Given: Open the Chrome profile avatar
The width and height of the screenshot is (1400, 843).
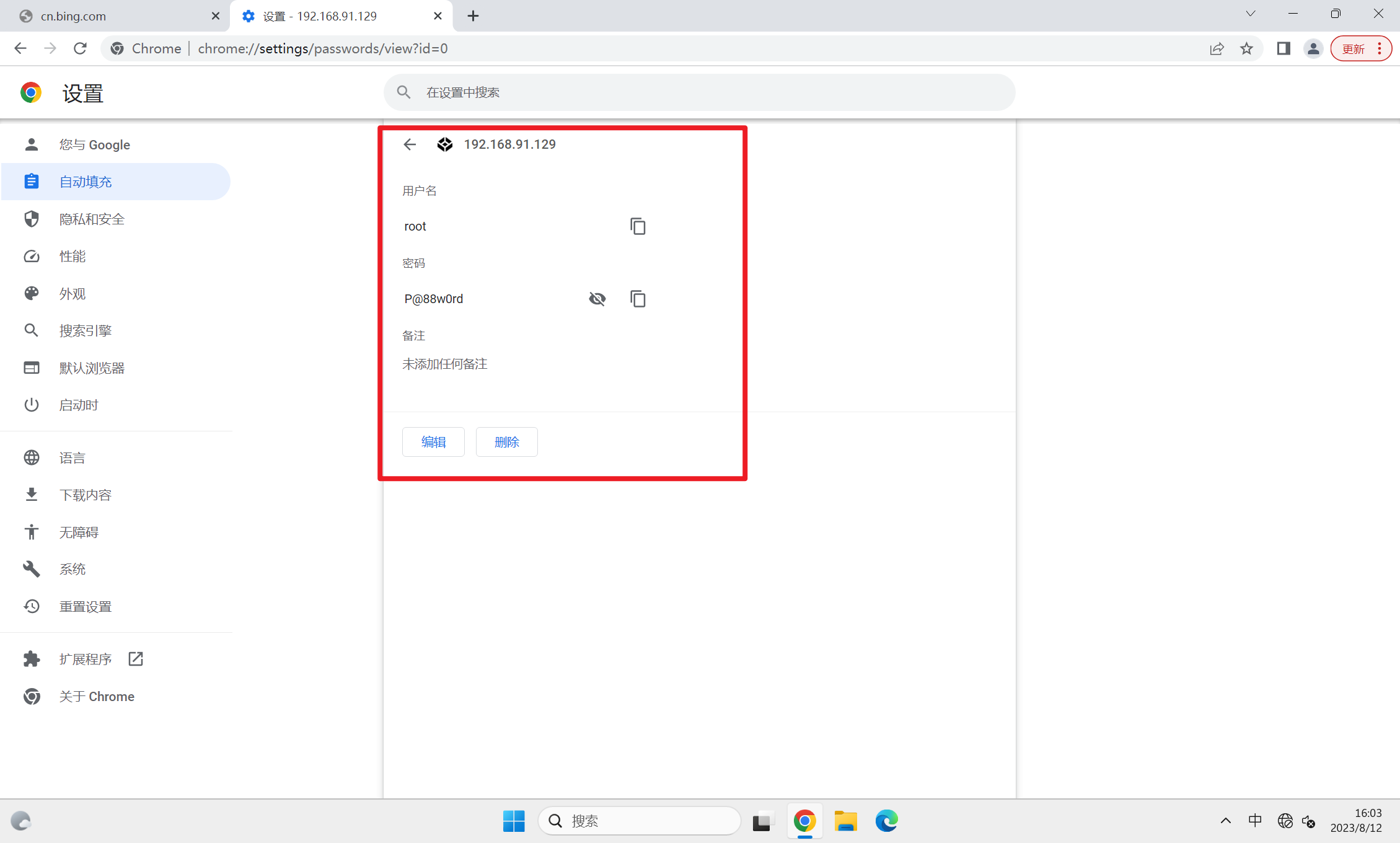Looking at the screenshot, I should [1313, 48].
